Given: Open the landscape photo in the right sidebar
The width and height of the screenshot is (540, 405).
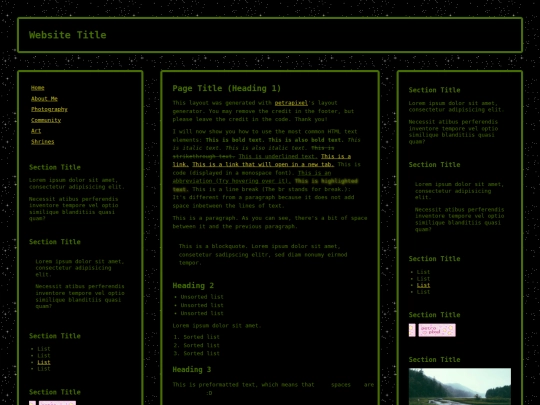Looking at the screenshot, I should coord(460,386).
